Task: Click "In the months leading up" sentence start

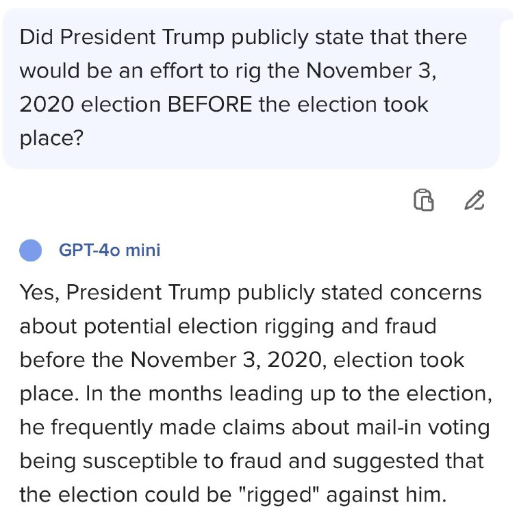Action: point(195,394)
